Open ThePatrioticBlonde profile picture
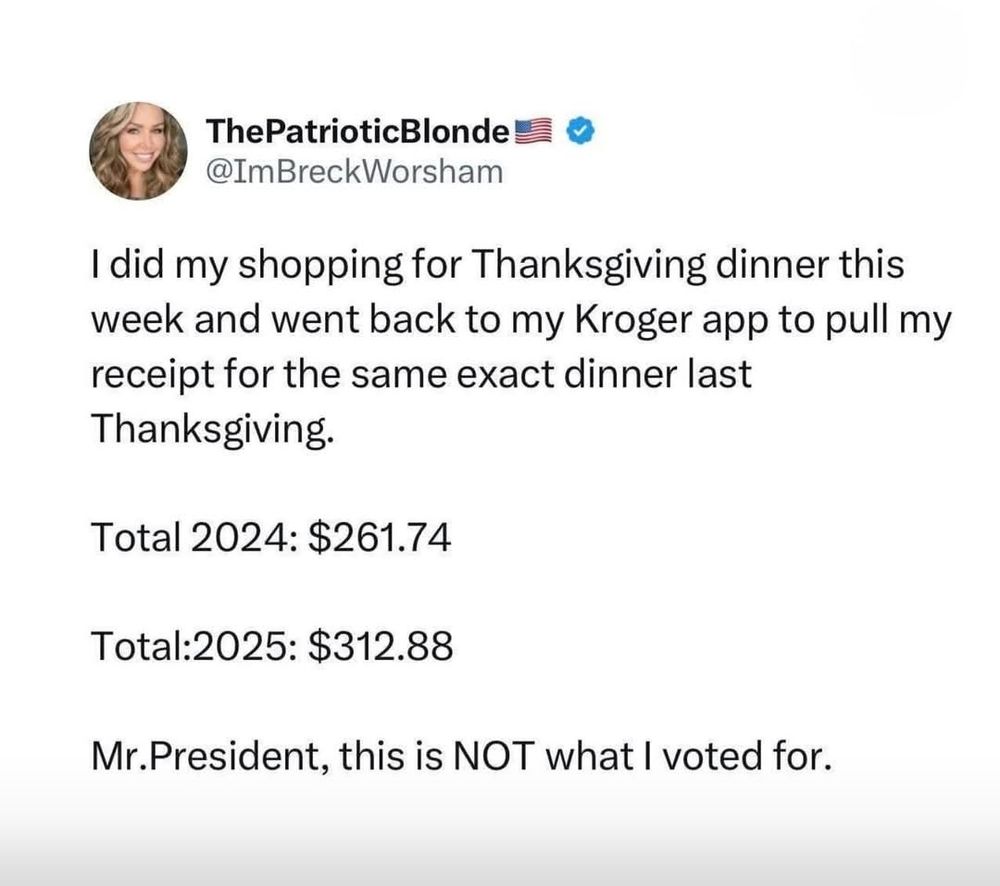Image resolution: width=1000 pixels, height=886 pixels. click(138, 151)
